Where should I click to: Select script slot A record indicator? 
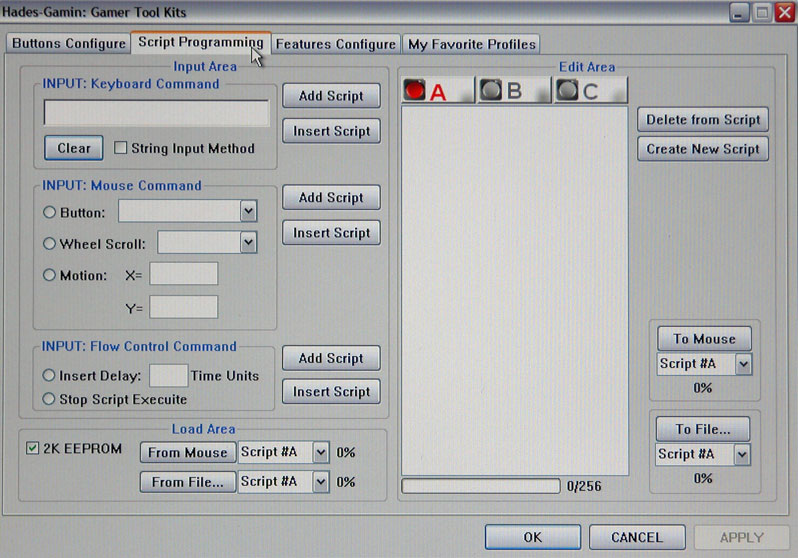[415, 90]
